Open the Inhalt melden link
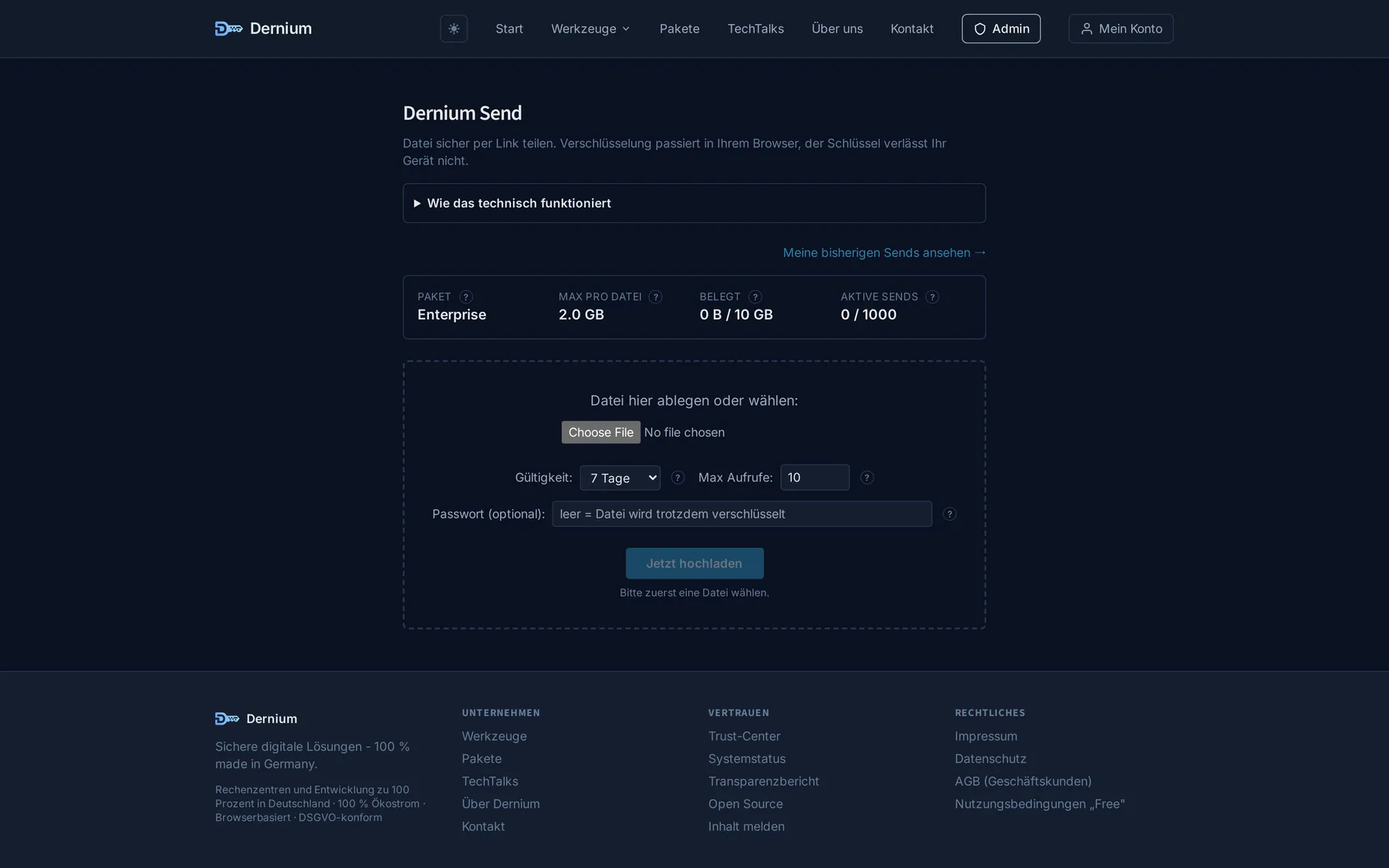Image resolution: width=1389 pixels, height=868 pixels. tap(746, 826)
